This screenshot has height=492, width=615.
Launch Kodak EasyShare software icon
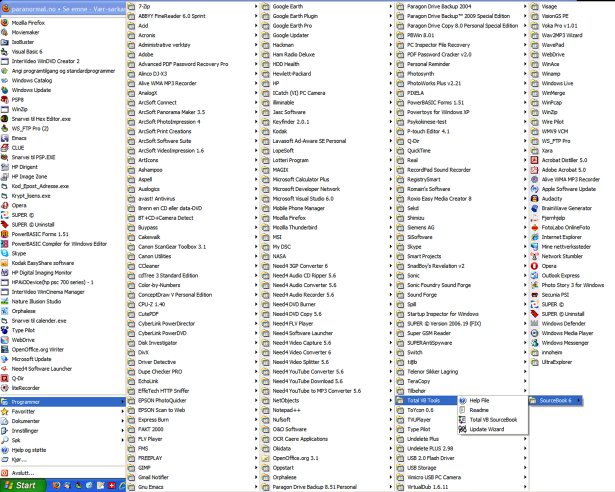pos(5,263)
